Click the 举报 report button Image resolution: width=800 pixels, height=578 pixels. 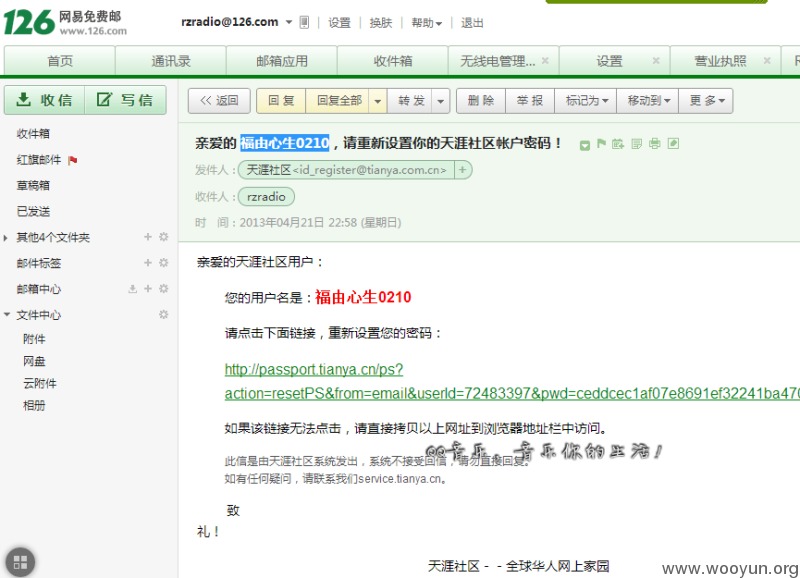click(530, 101)
